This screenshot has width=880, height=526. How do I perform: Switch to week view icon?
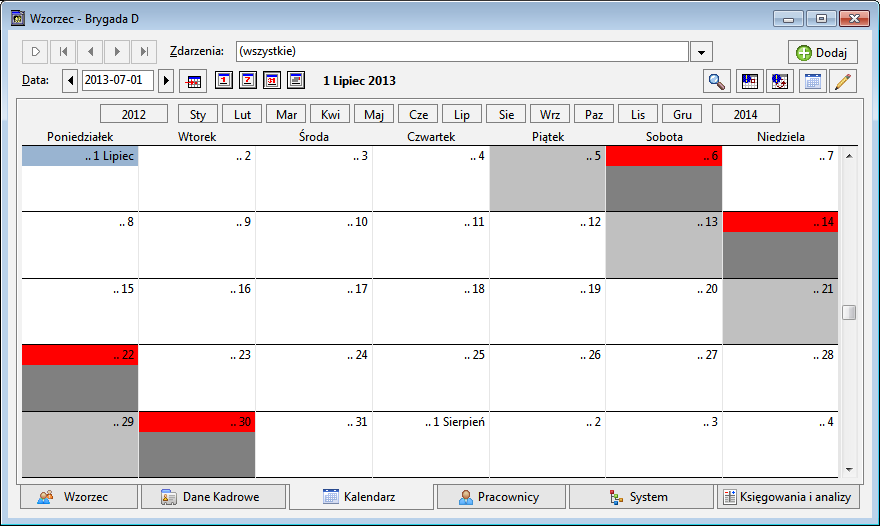click(x=248, y=80)
